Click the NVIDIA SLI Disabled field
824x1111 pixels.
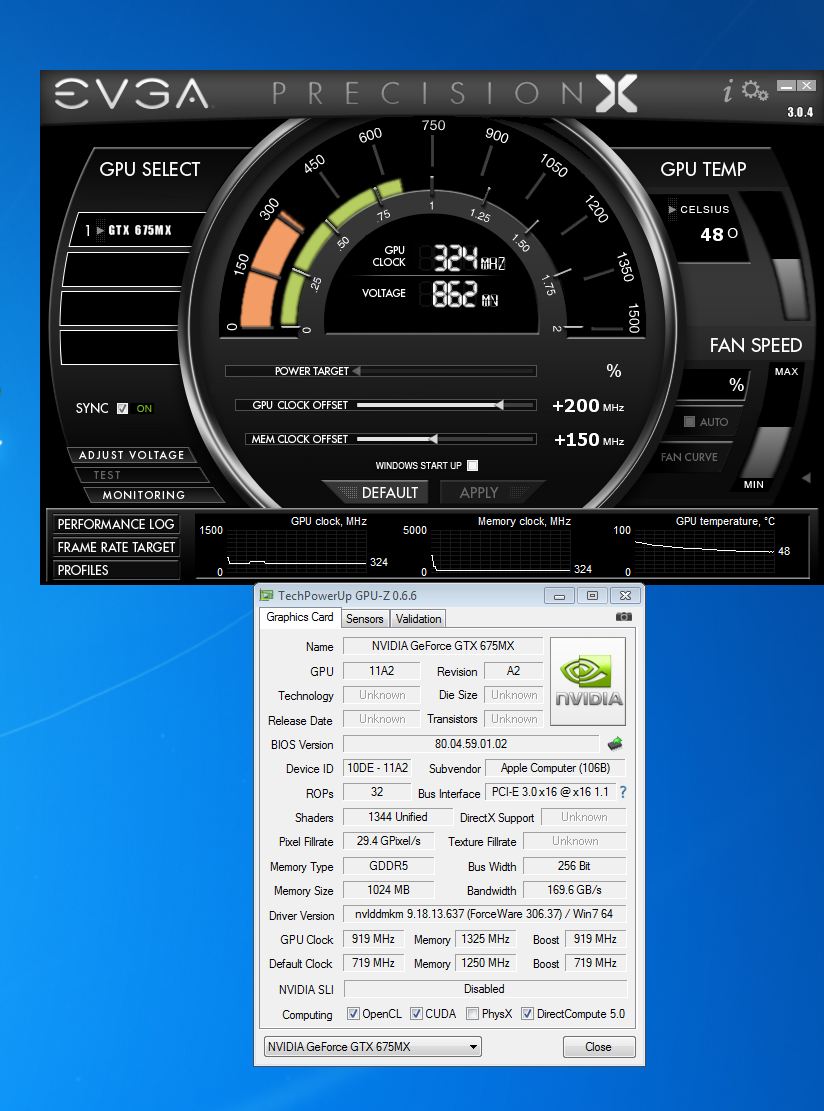485,988
